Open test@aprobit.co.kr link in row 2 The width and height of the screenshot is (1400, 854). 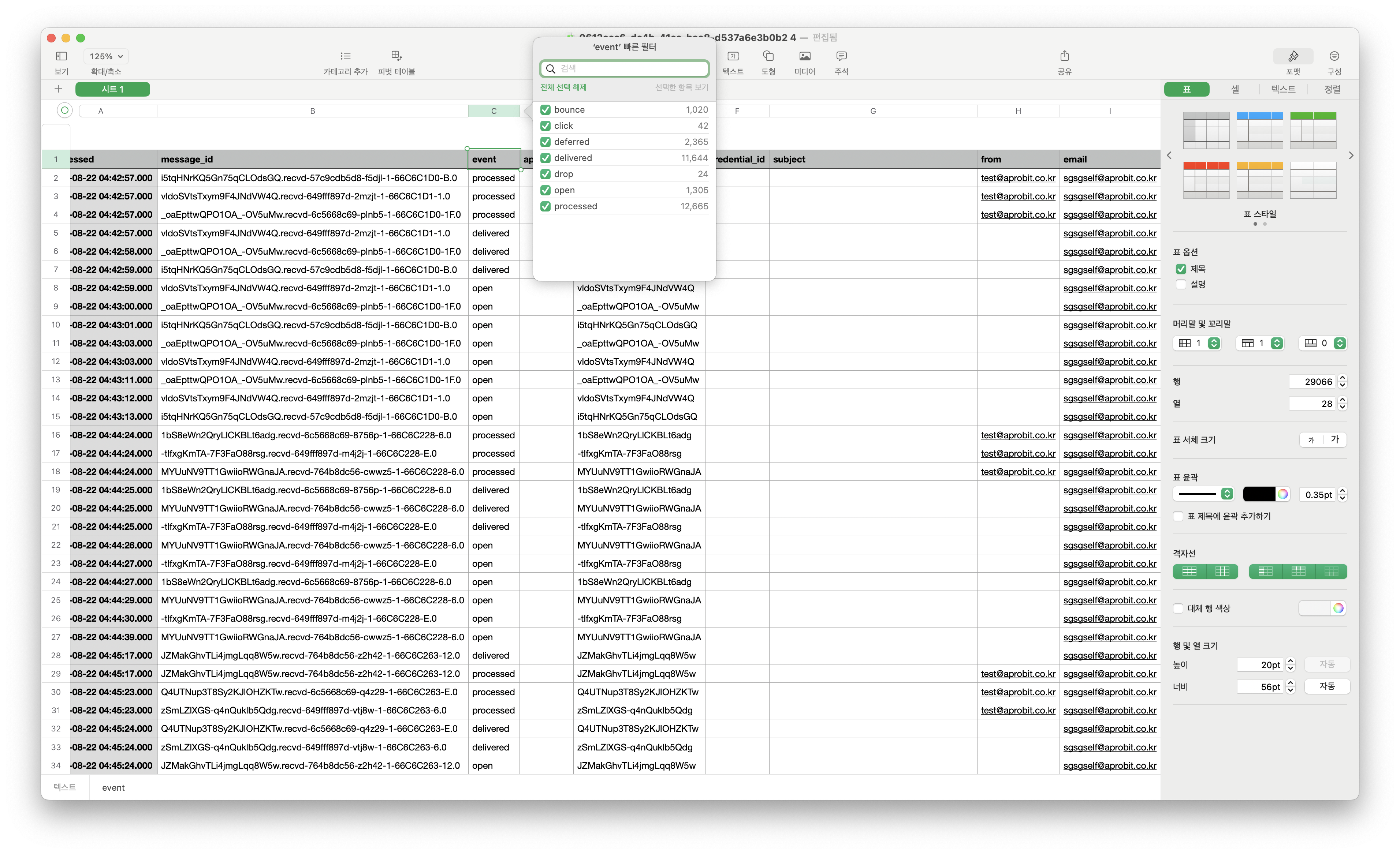tap(1018, 178)
